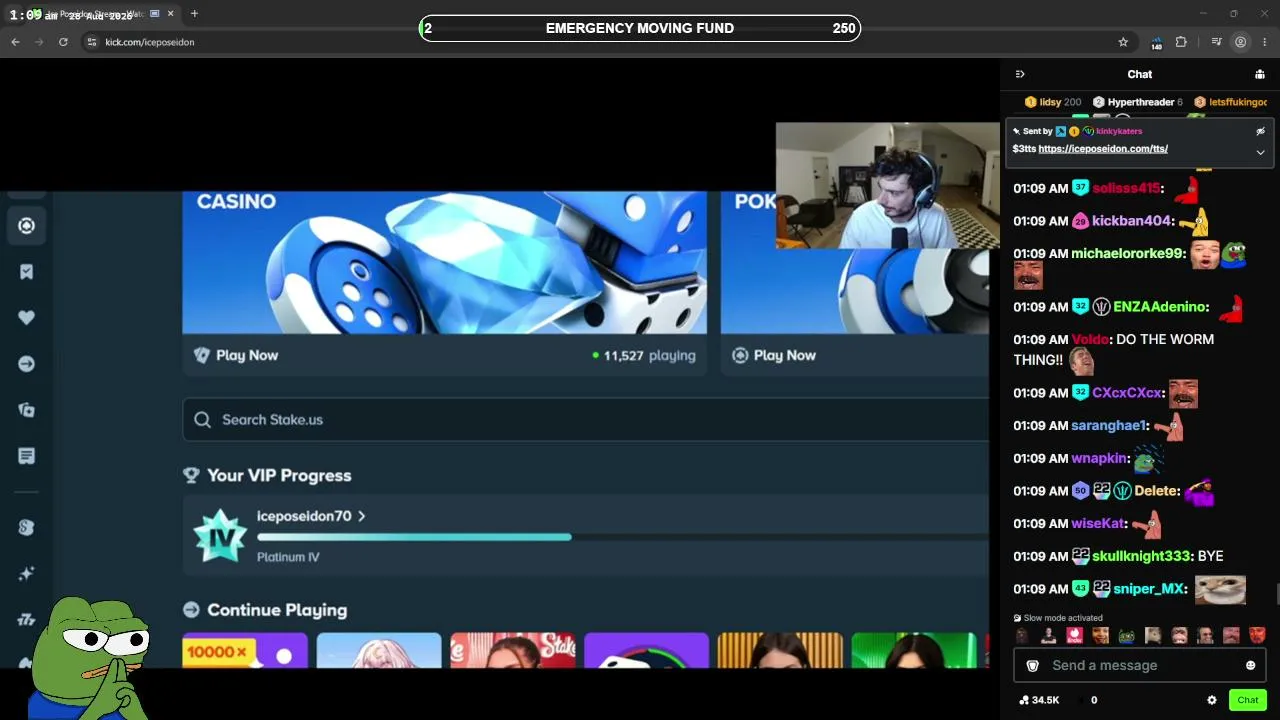Reload the kick.com page
The image size is (1280, 720).
coord(63,42)
